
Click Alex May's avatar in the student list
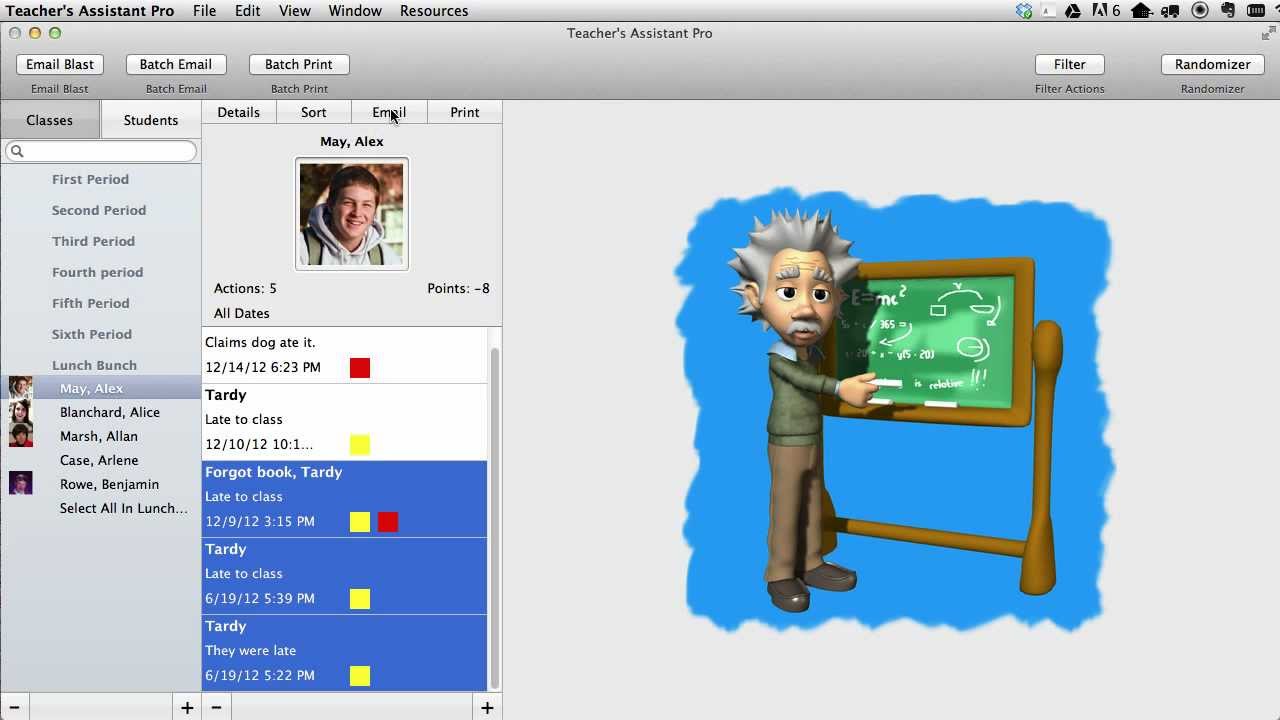pyautogui.click(x=21, y=388)
